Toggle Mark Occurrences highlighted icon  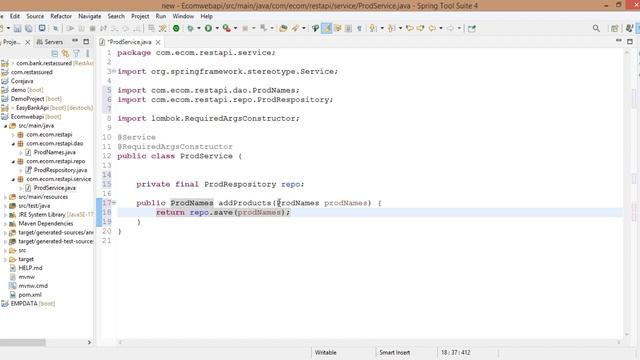tap(327, 28)
